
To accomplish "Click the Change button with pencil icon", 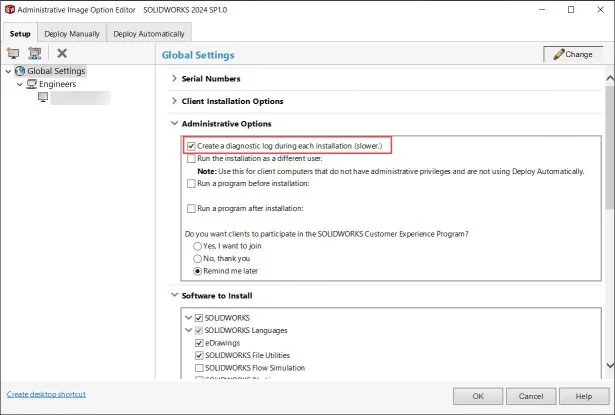I will coord(572,54).
